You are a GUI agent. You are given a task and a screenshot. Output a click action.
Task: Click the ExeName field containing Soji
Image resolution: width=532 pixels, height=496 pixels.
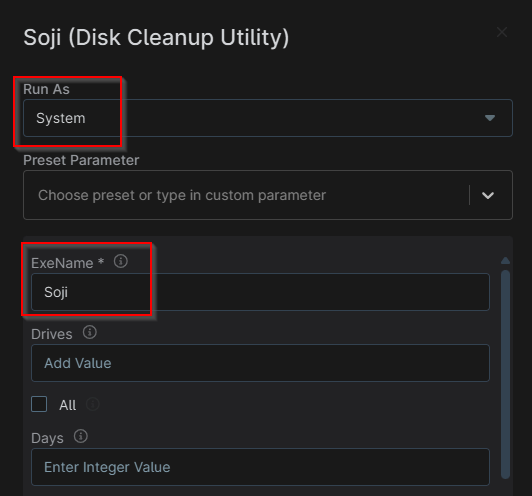point(260,292)
